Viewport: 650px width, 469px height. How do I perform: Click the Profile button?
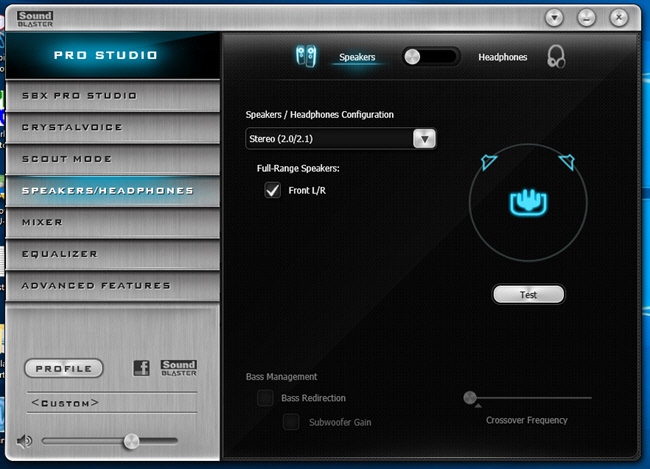pos(64,369)
